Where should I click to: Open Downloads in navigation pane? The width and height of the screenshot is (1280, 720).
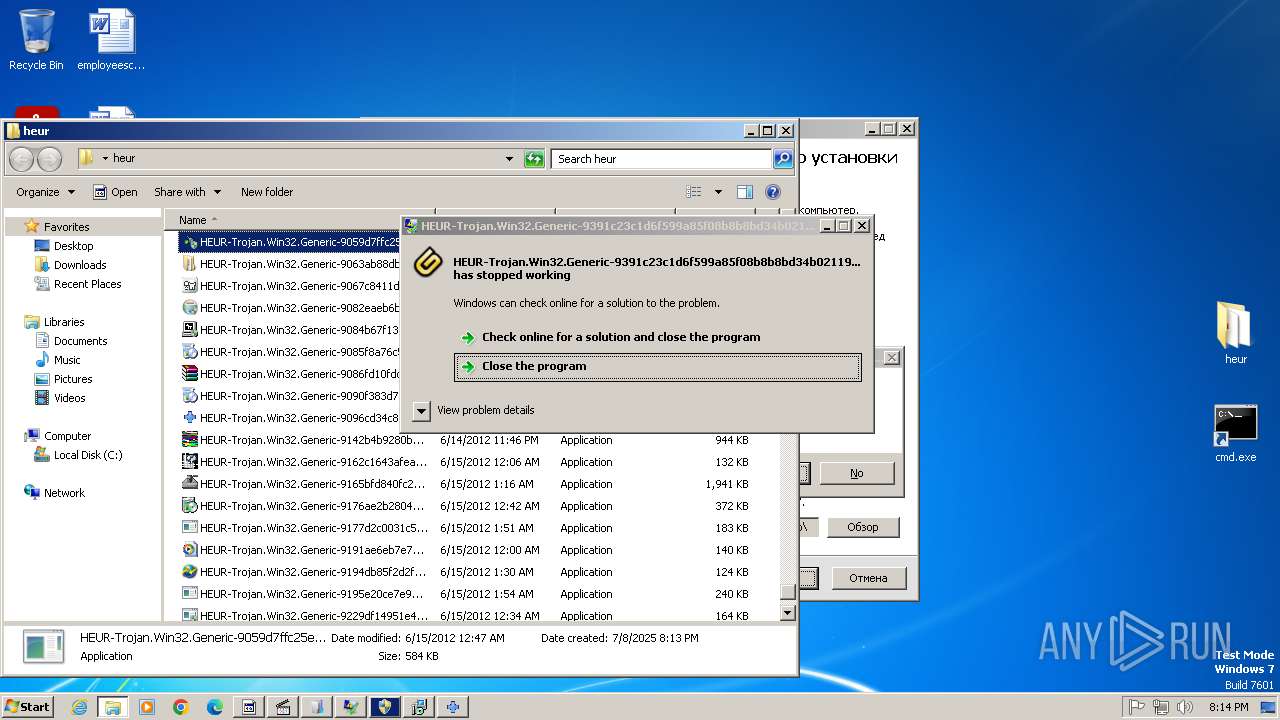pos(80,265)
